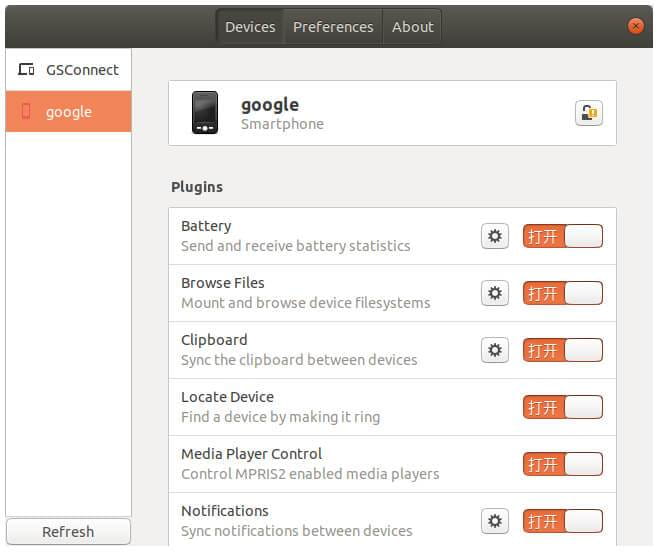Click the red phone icon in sidebar
This screenshot has width=662, height=555.
click(x=26, y=112)
